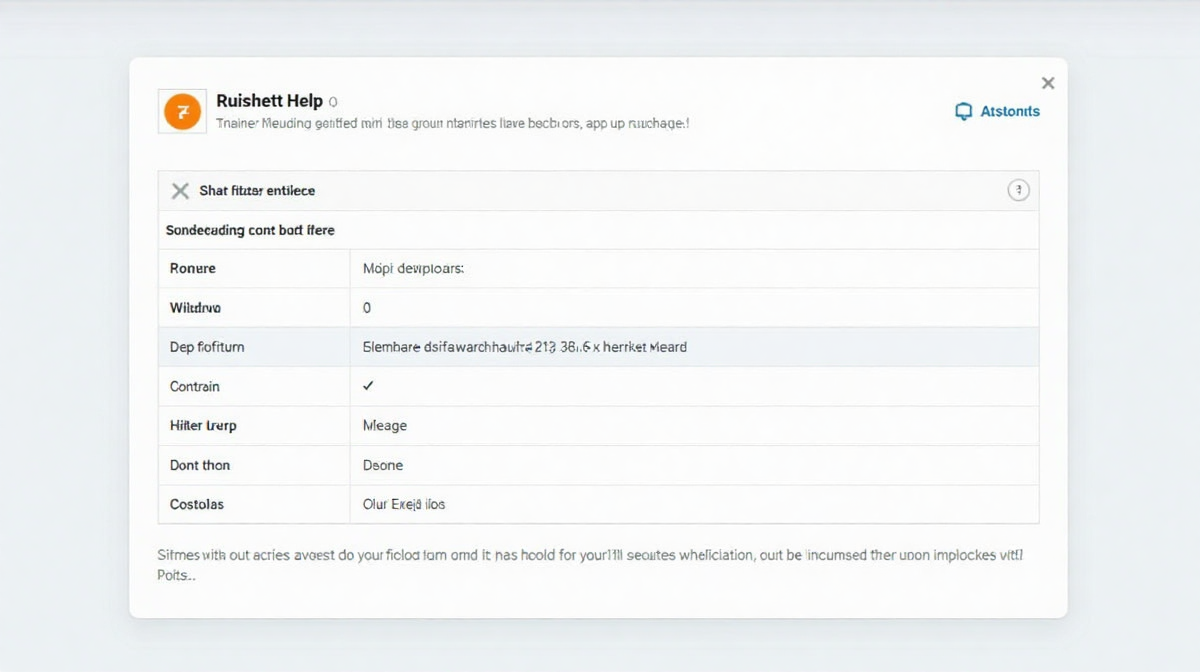
Task: Click the Wiltdrvo value of 0
Action: [367, 308]
